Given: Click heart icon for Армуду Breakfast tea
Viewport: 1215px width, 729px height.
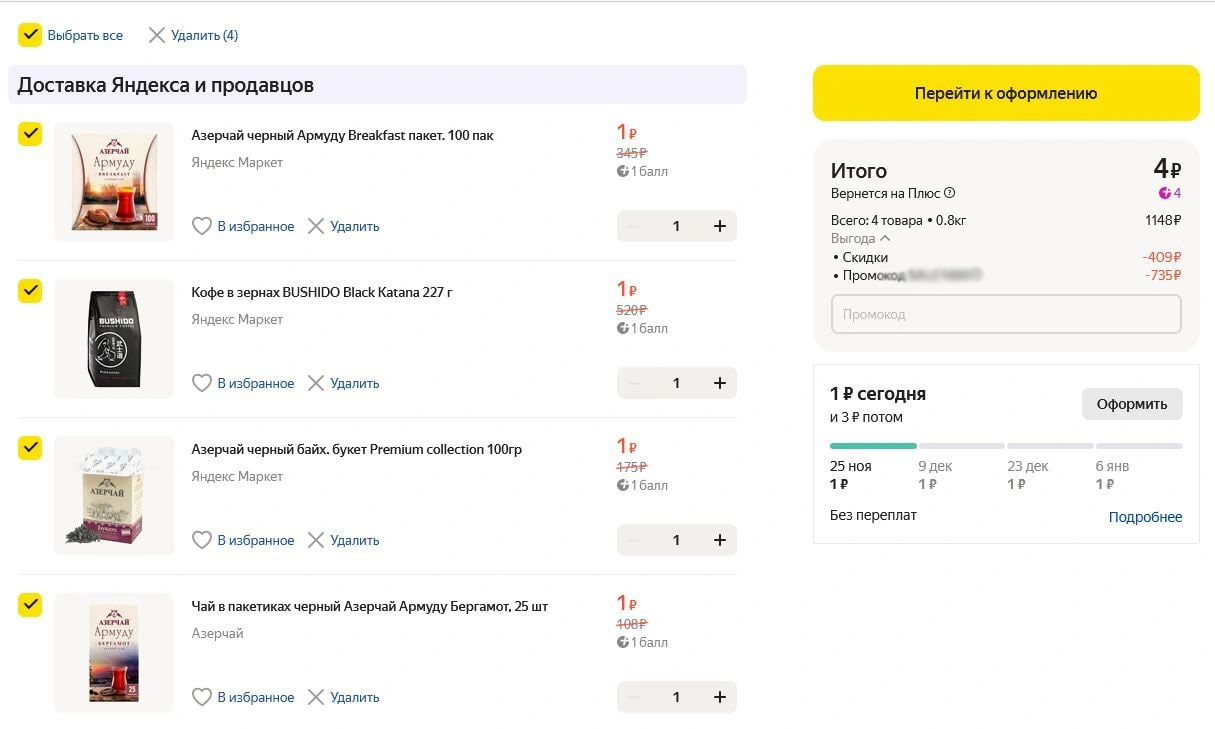Looking at the screenshot, I should [x=202, y=226].
